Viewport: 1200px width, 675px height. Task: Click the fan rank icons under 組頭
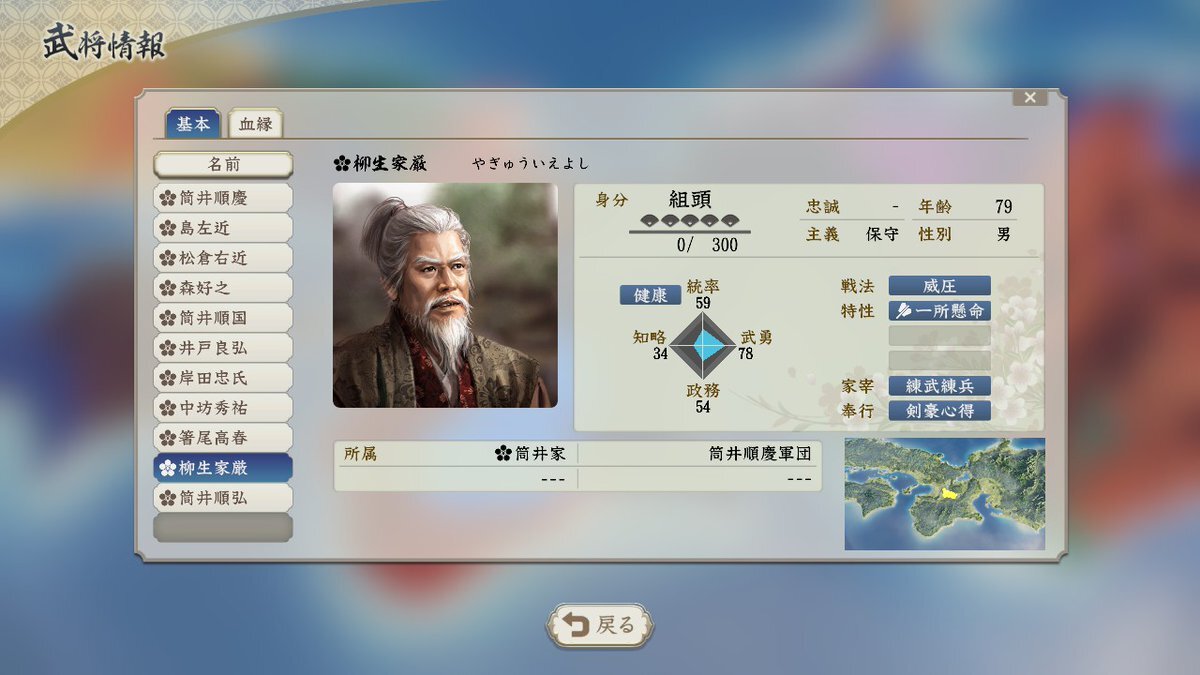pos(690,221)
